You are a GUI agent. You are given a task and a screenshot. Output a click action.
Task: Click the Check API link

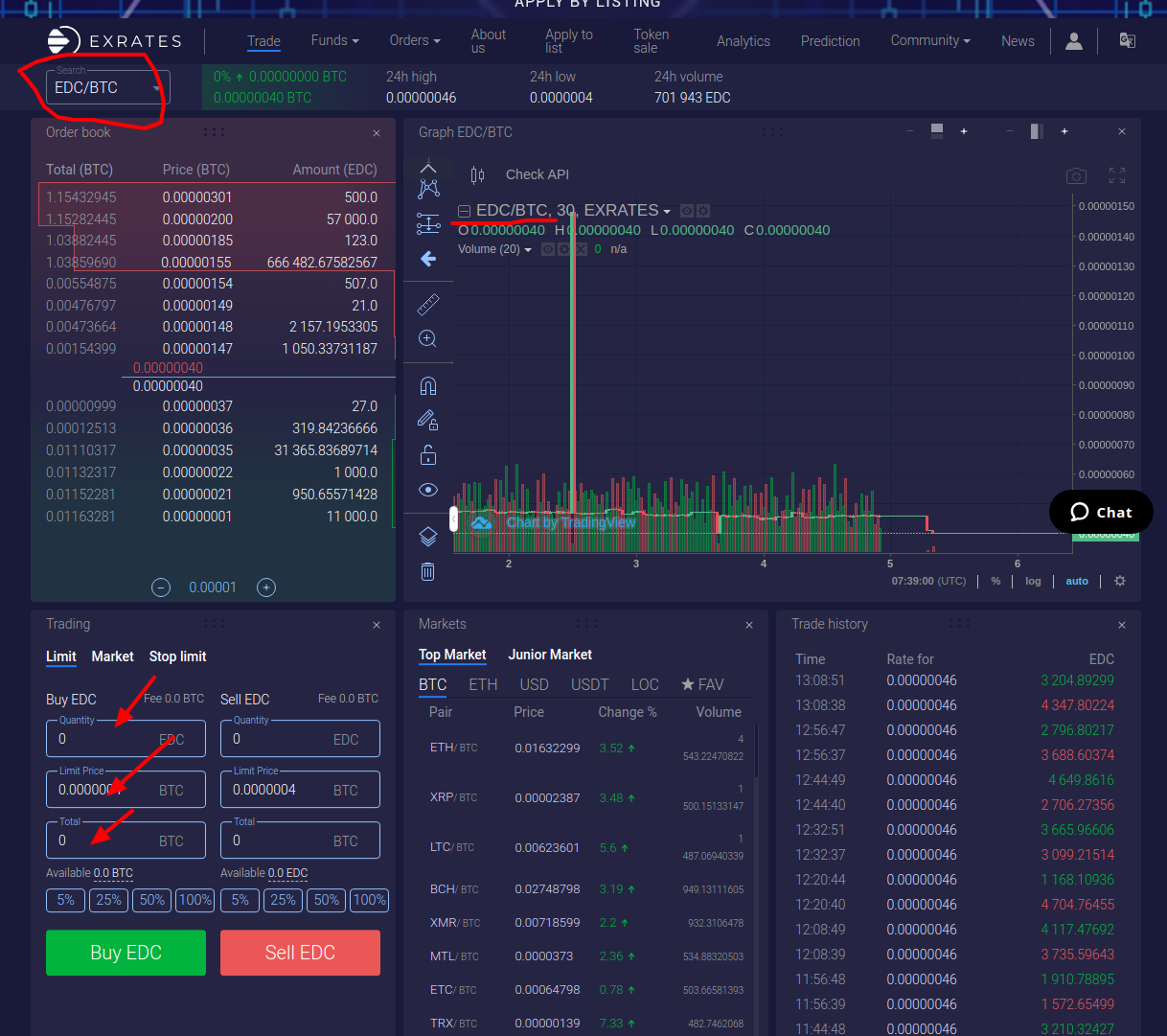537,174
